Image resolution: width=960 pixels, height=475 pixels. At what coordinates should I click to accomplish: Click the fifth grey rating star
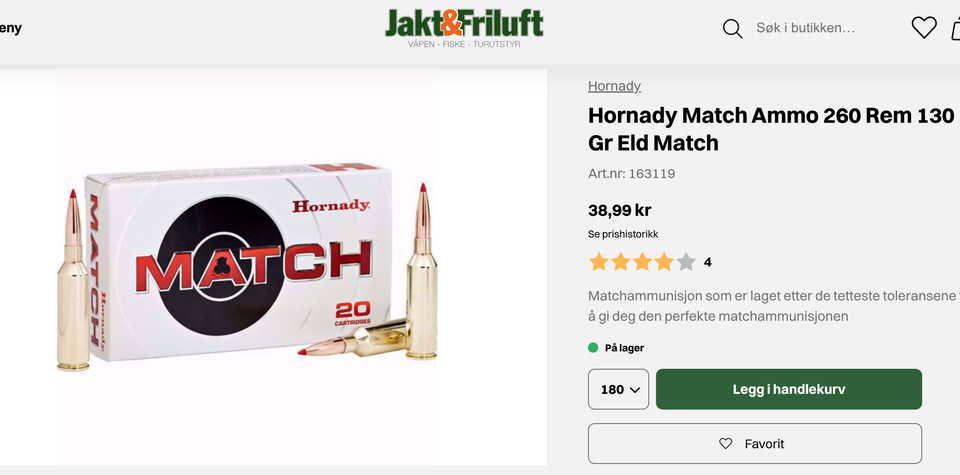(686, 263)
